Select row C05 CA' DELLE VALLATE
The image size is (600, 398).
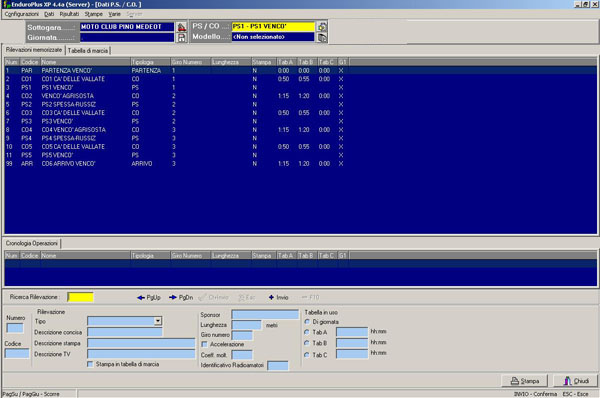[300, 147]
